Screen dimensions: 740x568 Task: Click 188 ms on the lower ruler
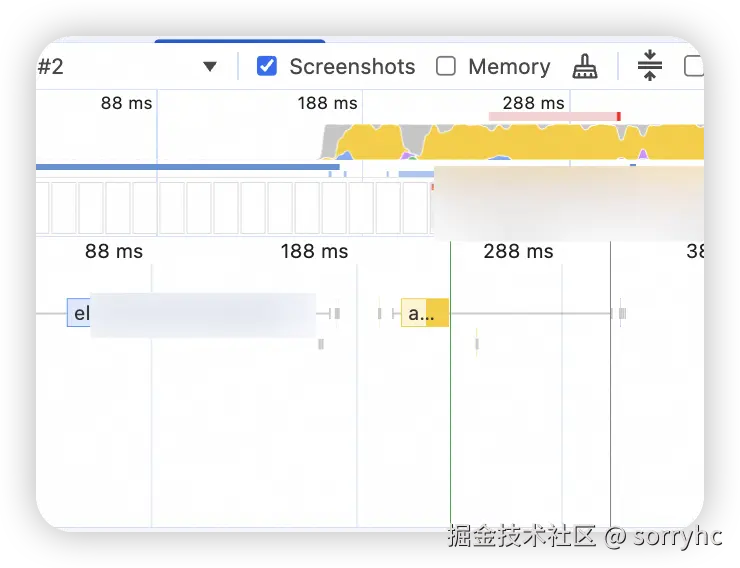[314, 251]
